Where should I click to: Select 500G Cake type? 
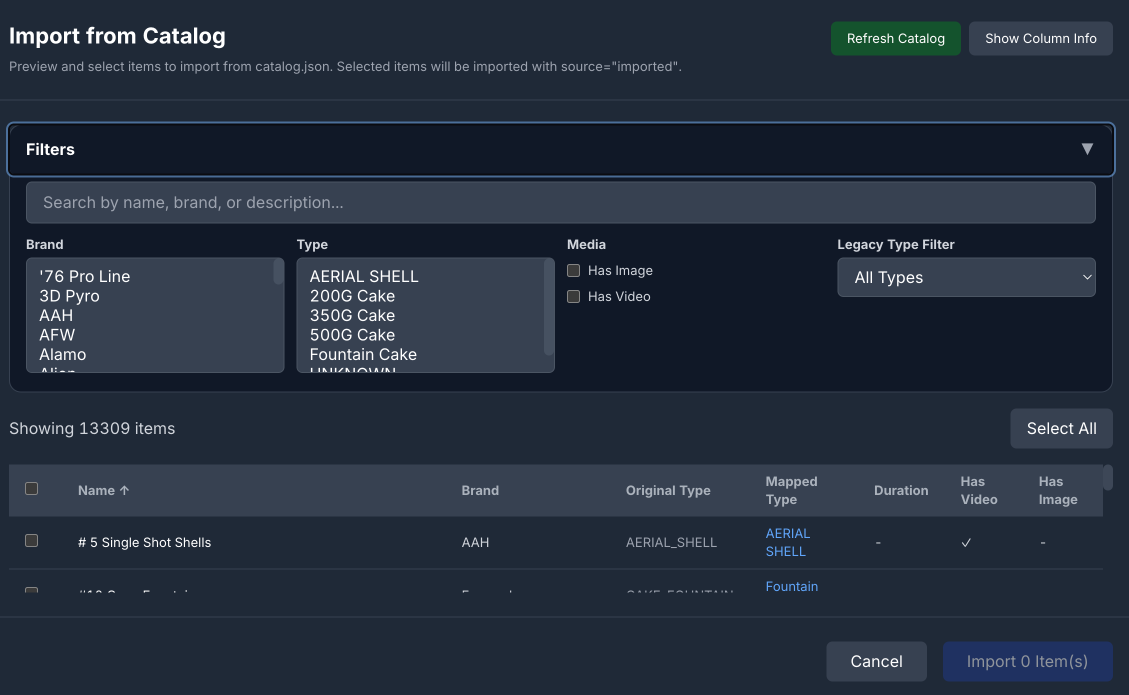pyautogui.click(x=352, y=335)
